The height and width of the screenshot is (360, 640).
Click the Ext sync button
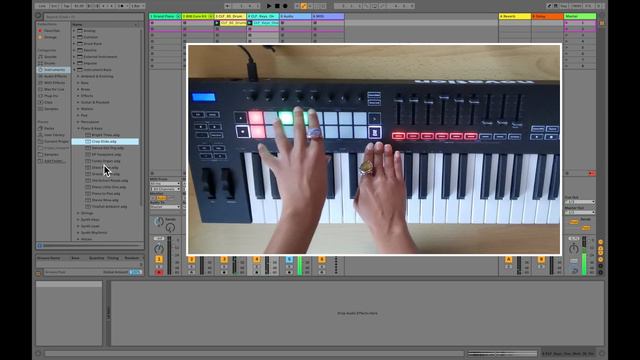pyautogui.click(x=54, y=6)
